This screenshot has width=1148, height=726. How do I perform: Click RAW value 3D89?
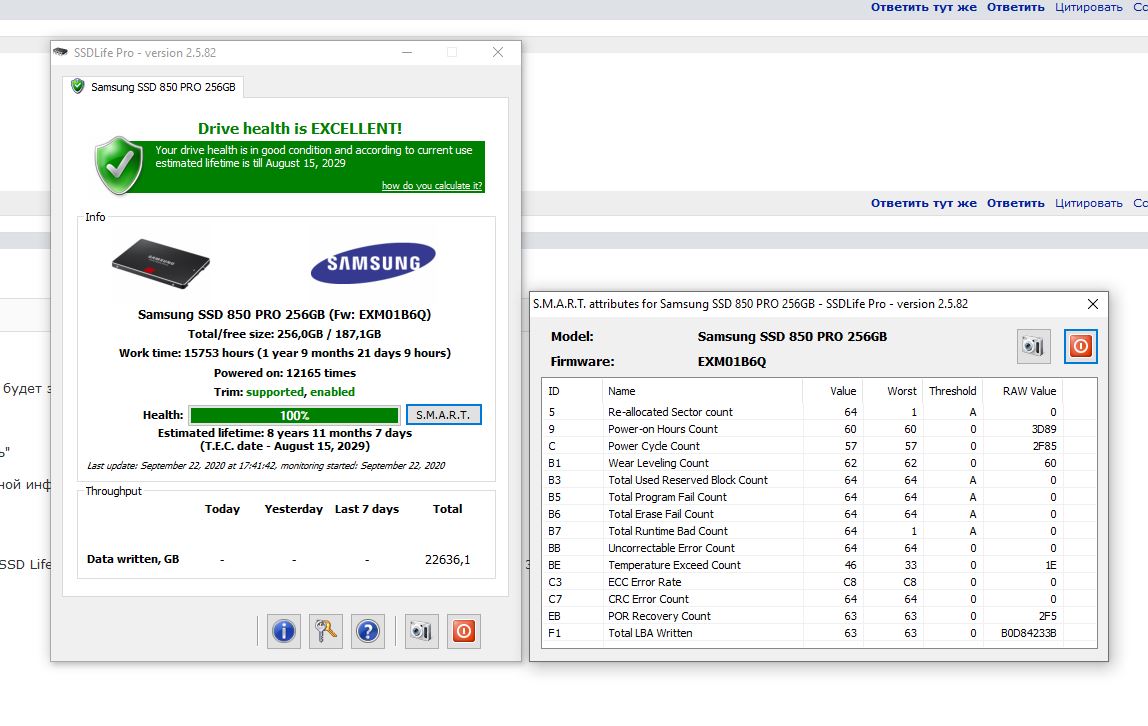pyautogui.click(x=1044, y=429)
